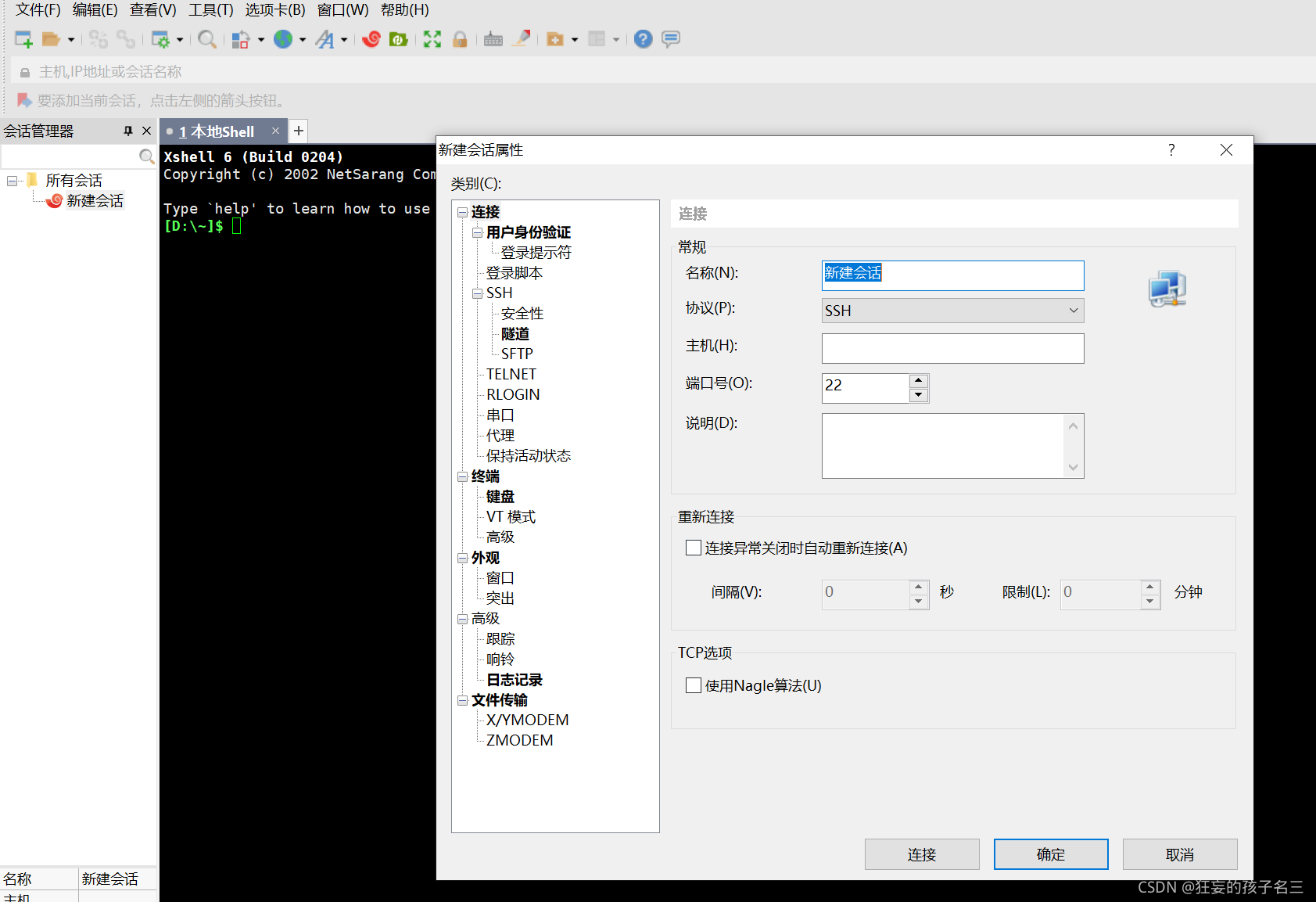Click the green Xftp toolbar icon

(399, 39)
